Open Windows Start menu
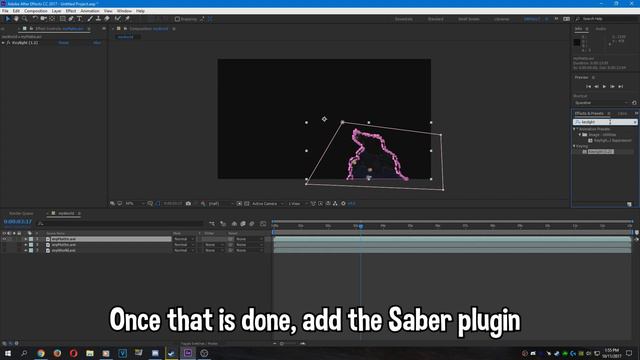640x360 pixels. 8,353
